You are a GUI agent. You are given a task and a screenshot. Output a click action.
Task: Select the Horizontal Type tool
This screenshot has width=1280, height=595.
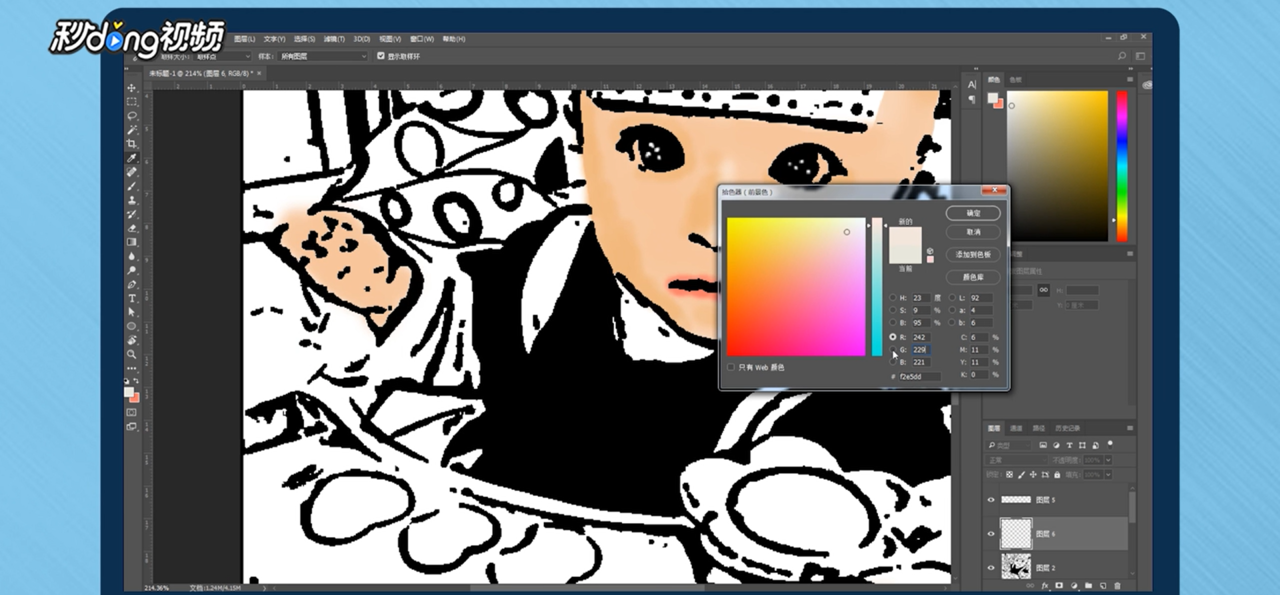131,298
